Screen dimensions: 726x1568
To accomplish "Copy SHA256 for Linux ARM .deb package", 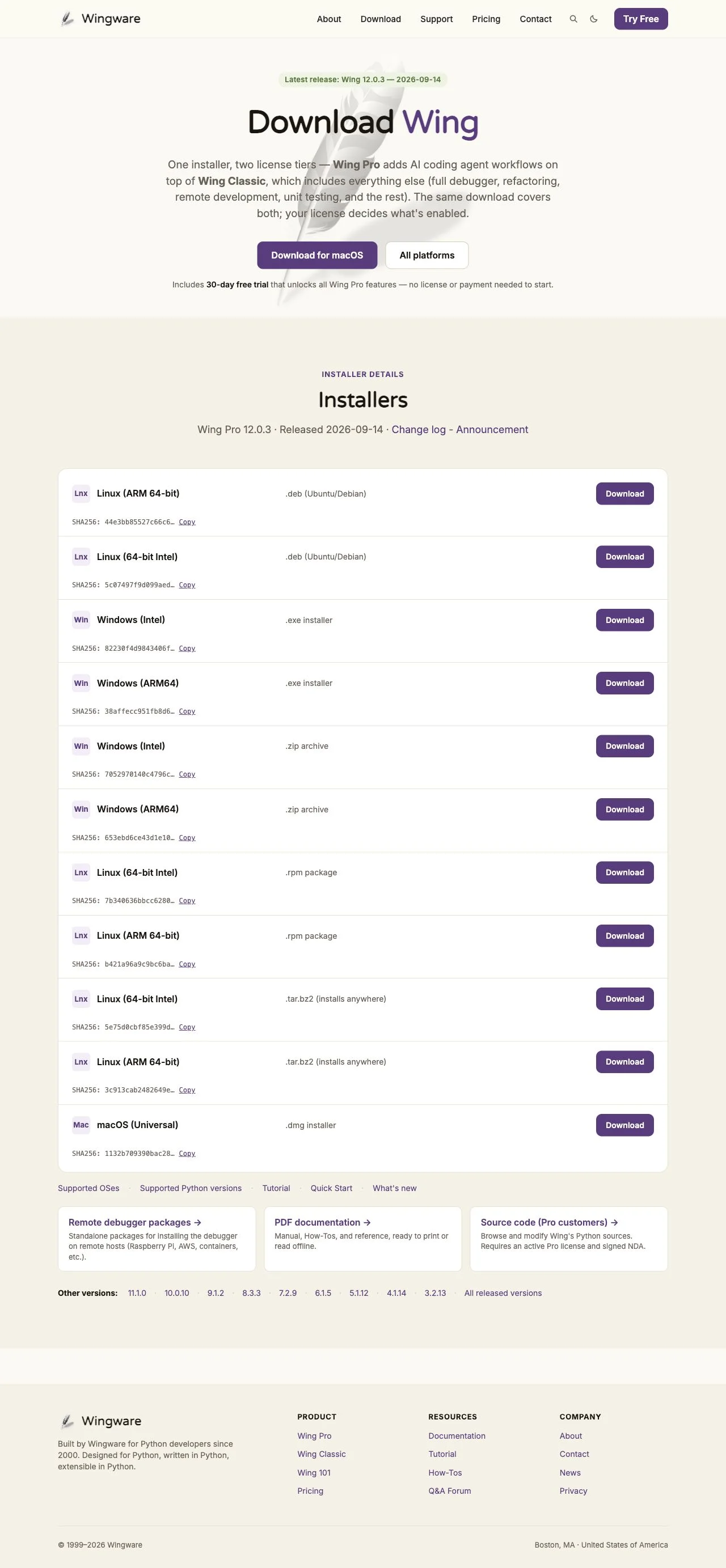I will (x=187, y=522).
